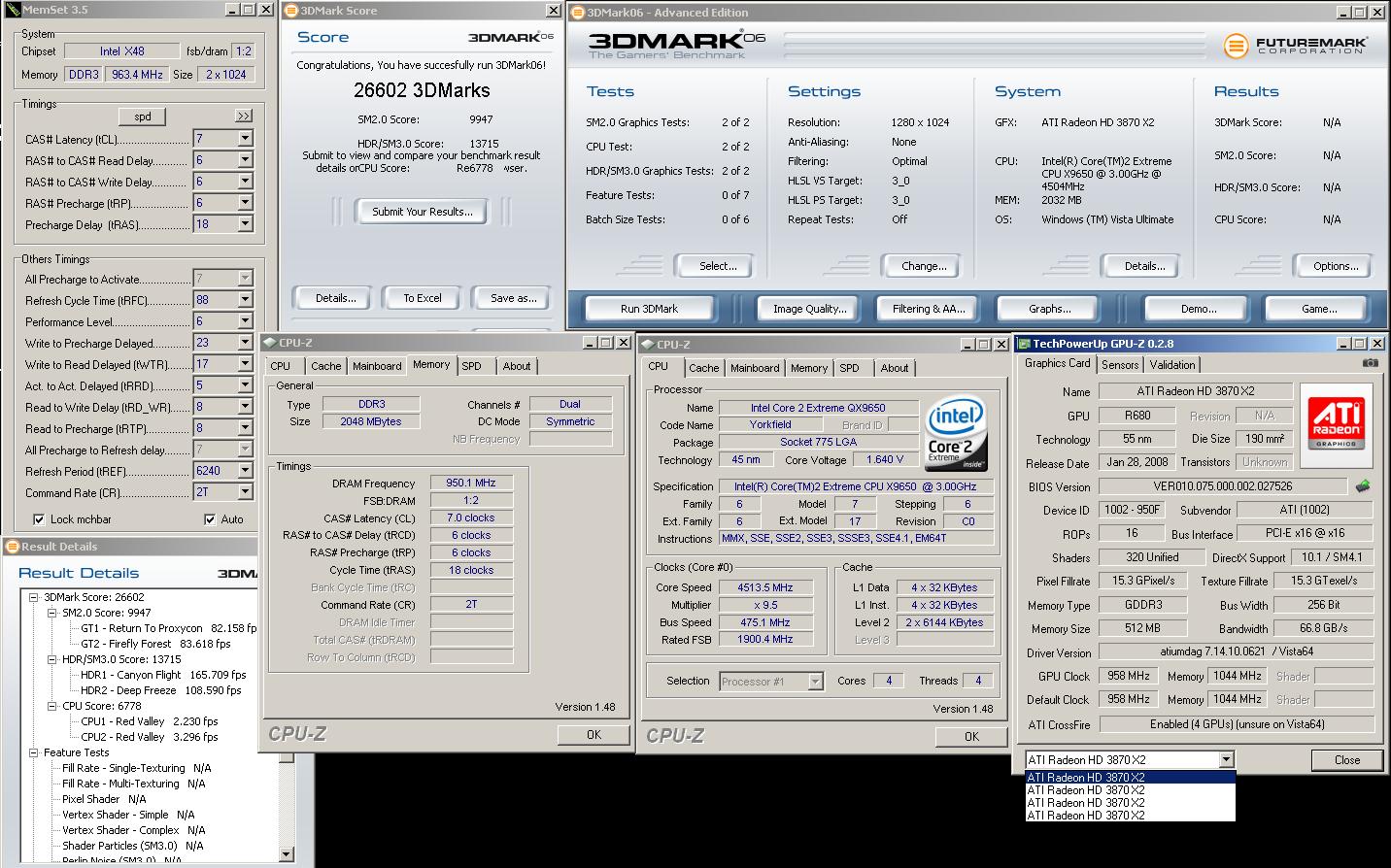The height and width of the screenshot is (868, 1391).
Task: Switch to the Validation tab in GPU-Z
Action: (1172, 365)
